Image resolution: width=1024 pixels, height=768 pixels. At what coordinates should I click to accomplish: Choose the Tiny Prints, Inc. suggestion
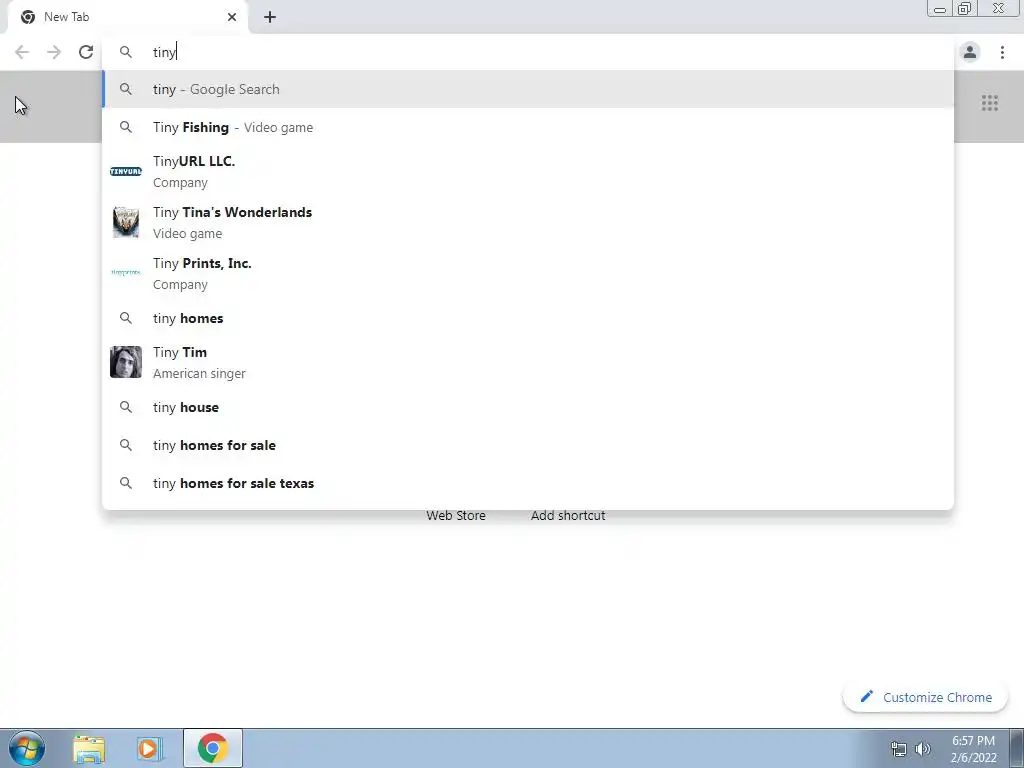click(528, 273)
